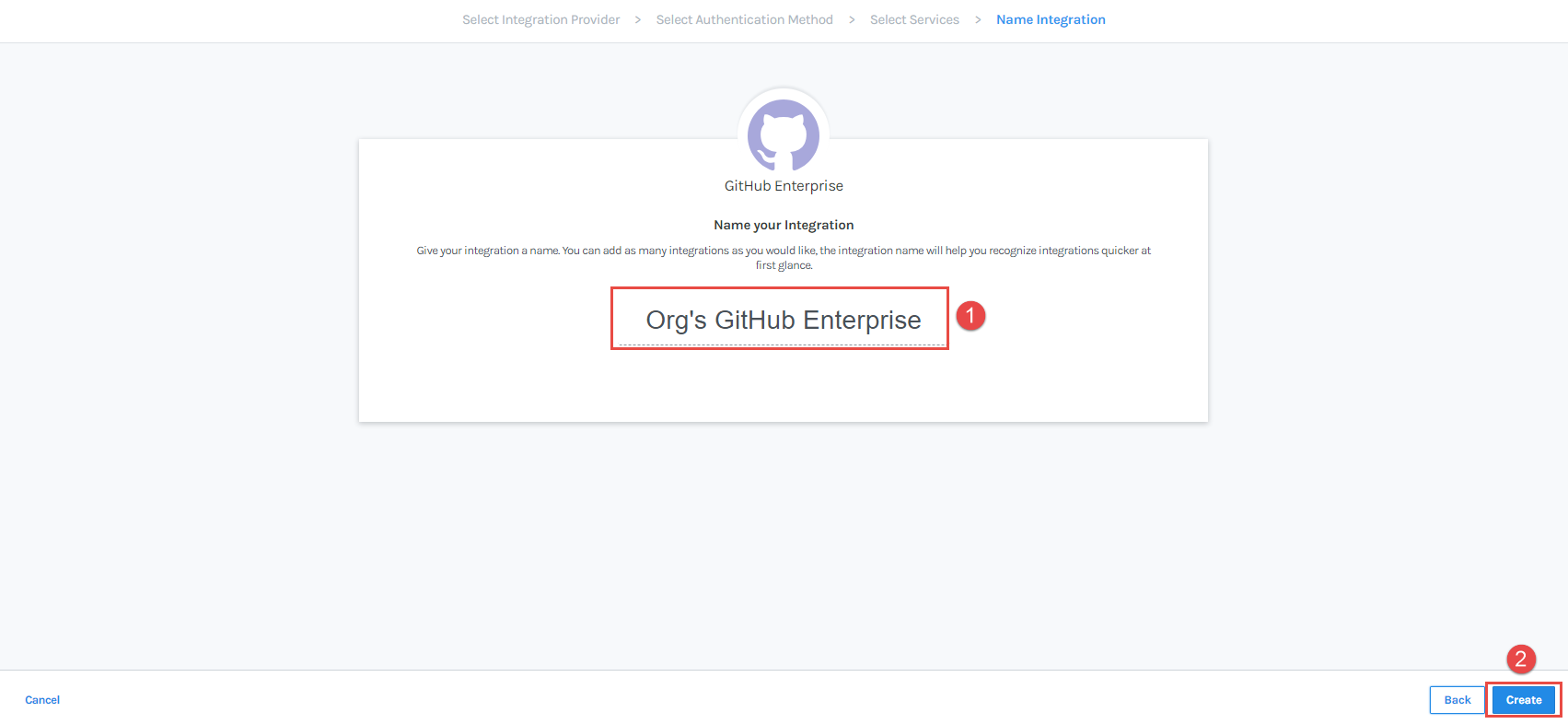Viewport: 1568px width, 724px height.
Task: Cancel the integration setup
Action: tap(42, 700)
